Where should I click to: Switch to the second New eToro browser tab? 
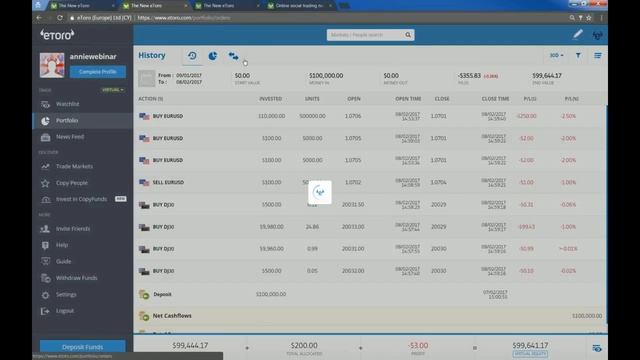[x=155, y=6]
